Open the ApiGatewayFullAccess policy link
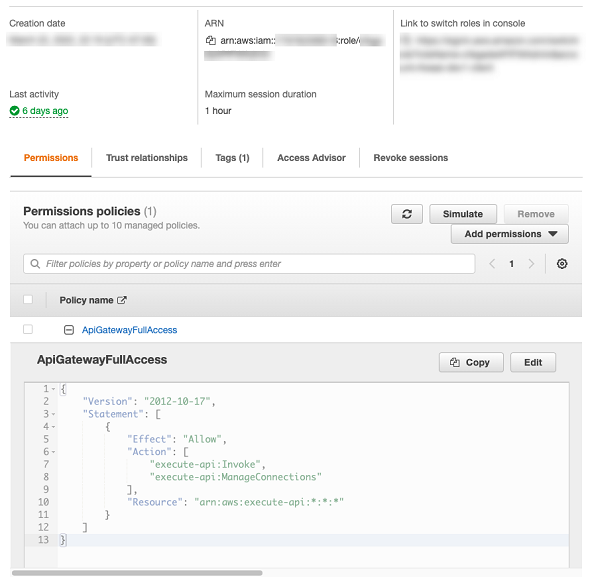590x577 pixels. point(129,330)
